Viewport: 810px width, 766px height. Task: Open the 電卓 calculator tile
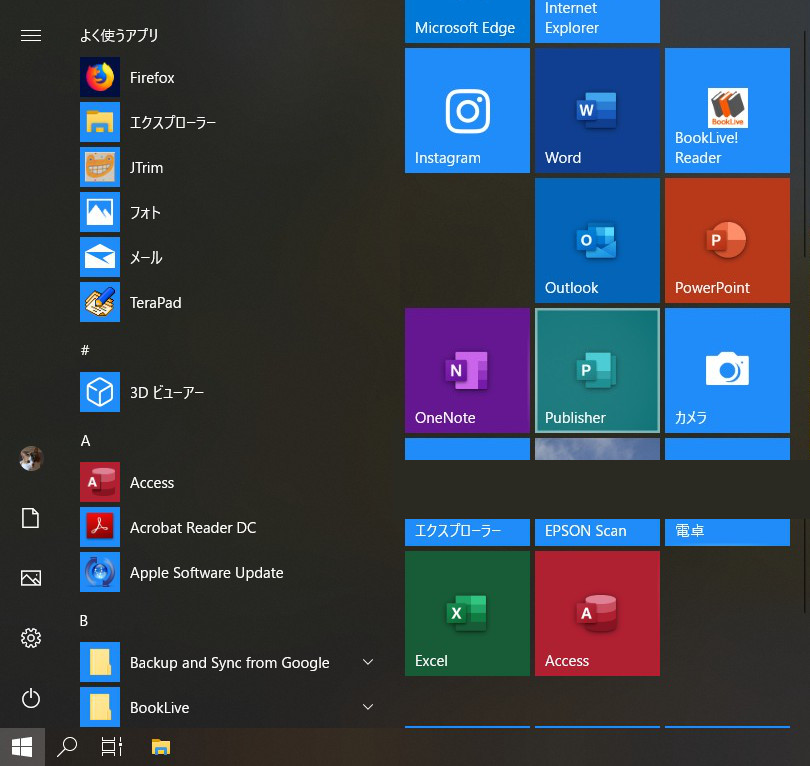[727, 532]
